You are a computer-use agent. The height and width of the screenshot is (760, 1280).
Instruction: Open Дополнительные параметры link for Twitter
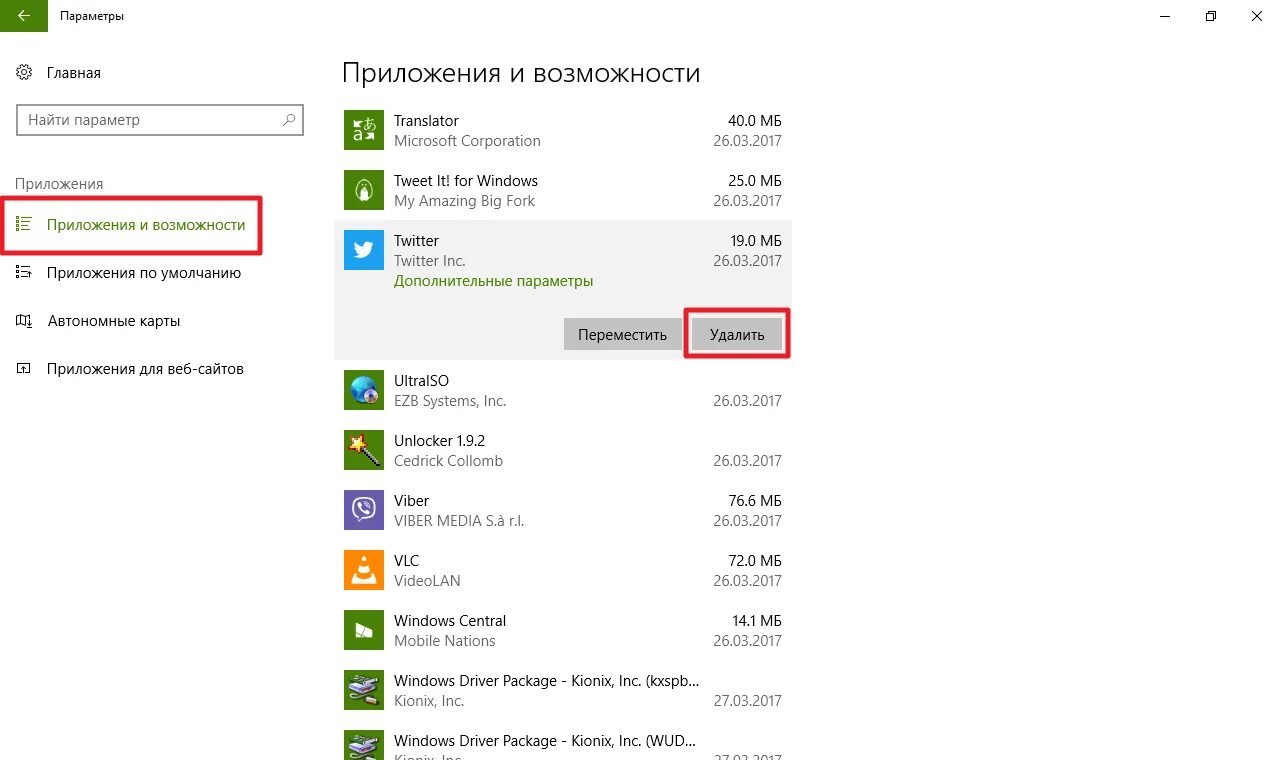point(494,281)
